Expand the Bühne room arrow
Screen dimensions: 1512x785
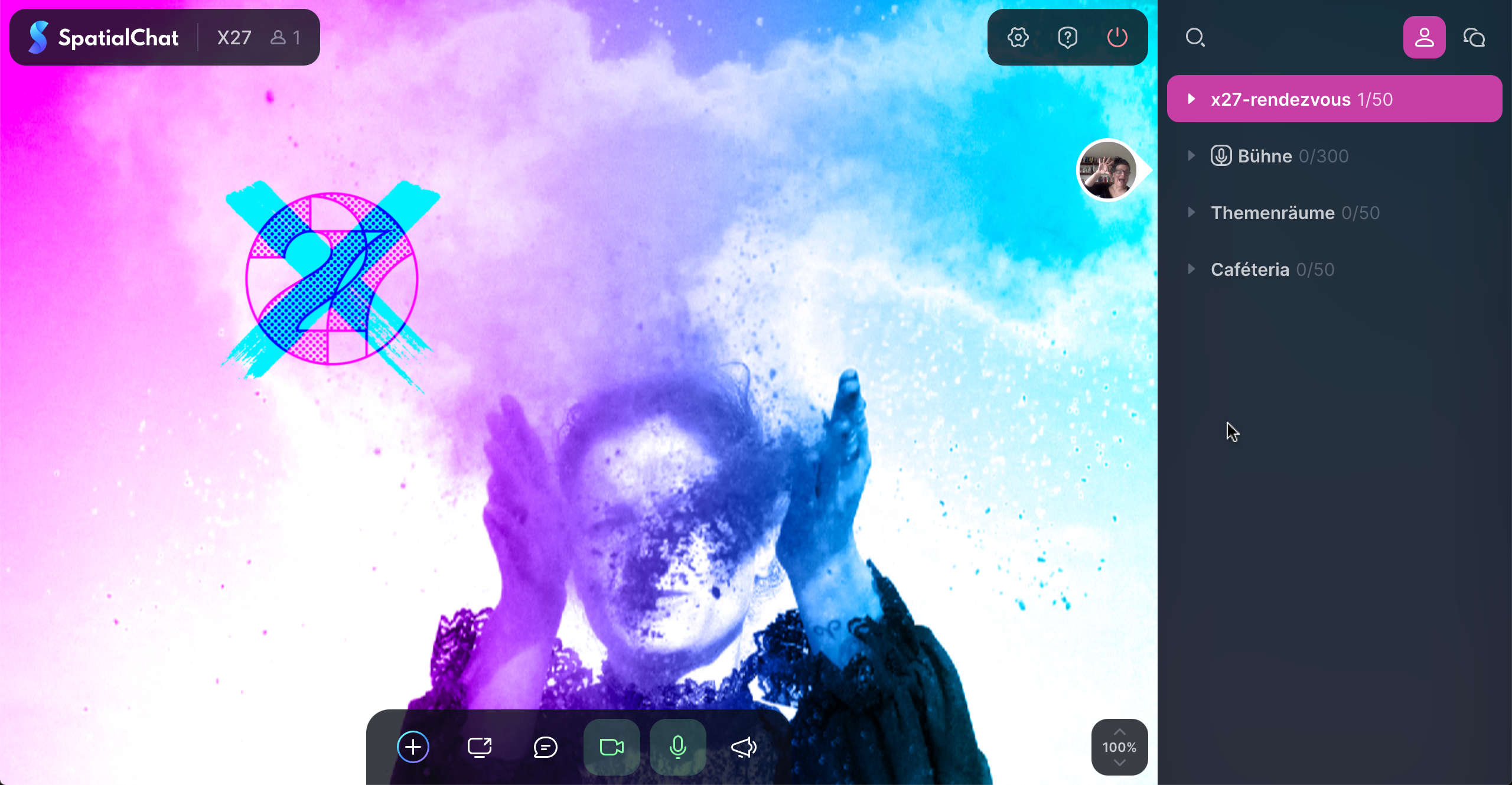1191,155
